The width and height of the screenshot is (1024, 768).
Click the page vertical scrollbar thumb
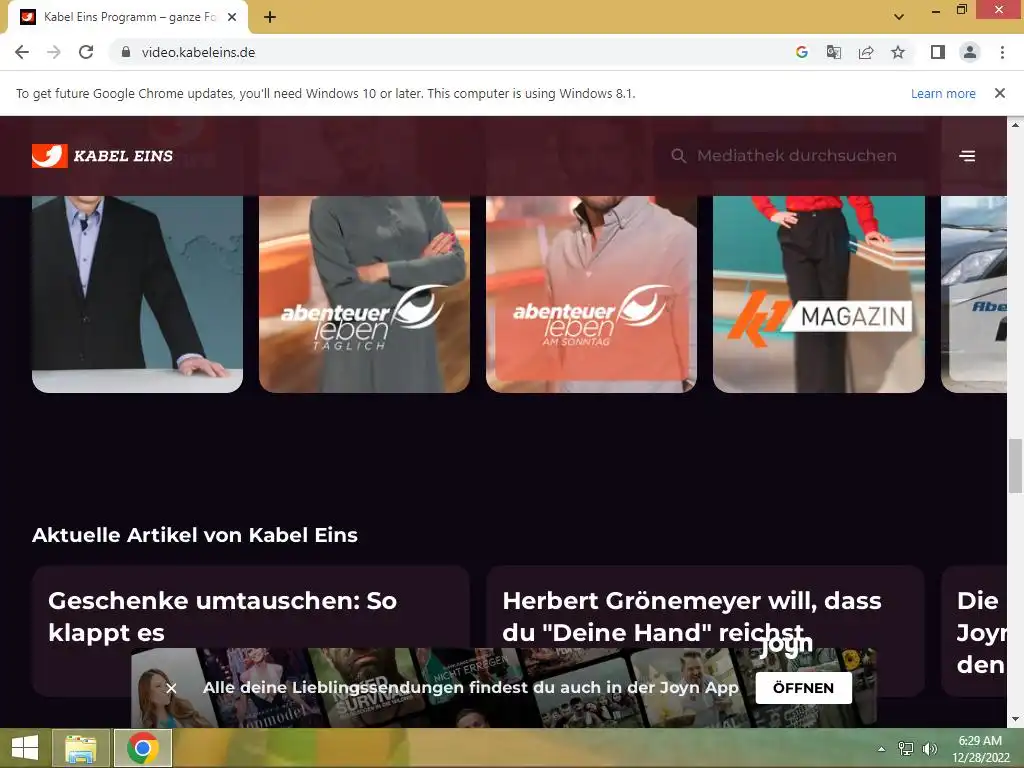click(1015, 466)
